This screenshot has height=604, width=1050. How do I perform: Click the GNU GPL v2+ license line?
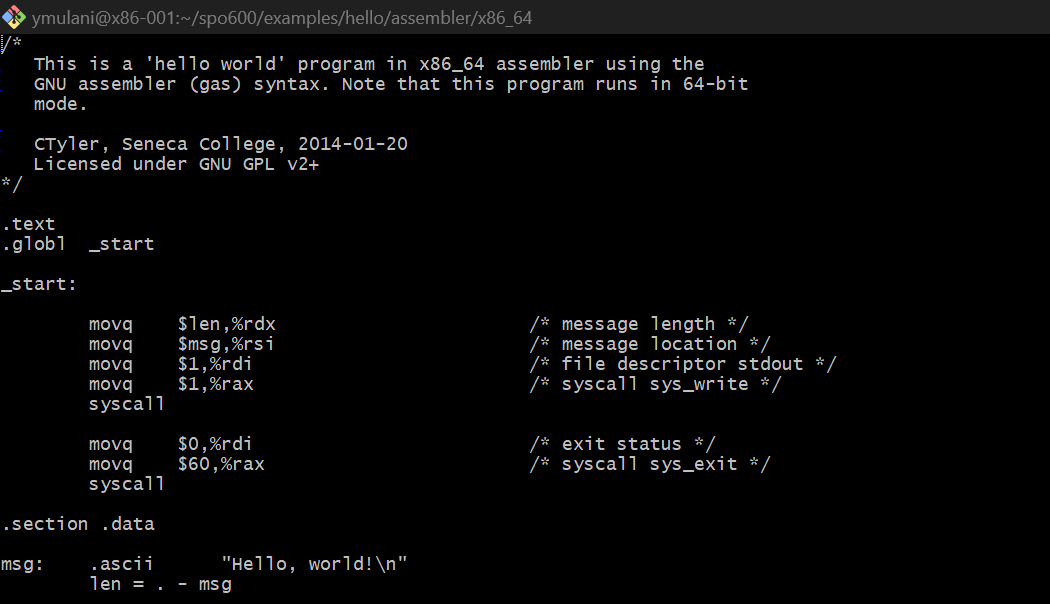point(176,164)
